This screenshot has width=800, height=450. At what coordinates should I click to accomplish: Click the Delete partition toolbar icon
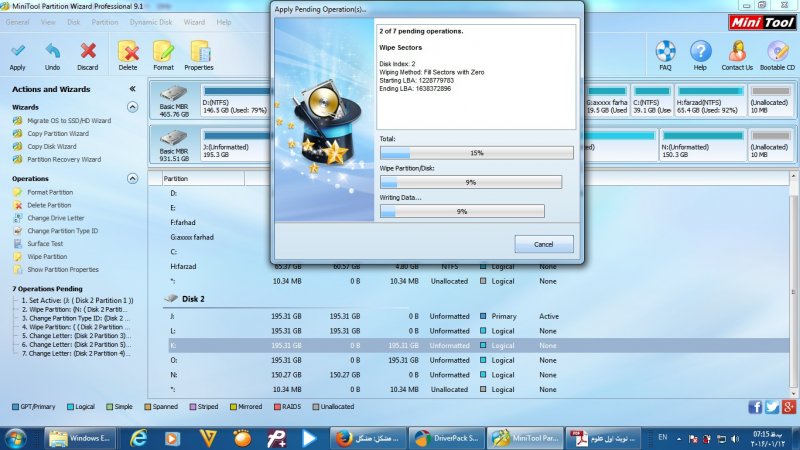pos(128,51)
